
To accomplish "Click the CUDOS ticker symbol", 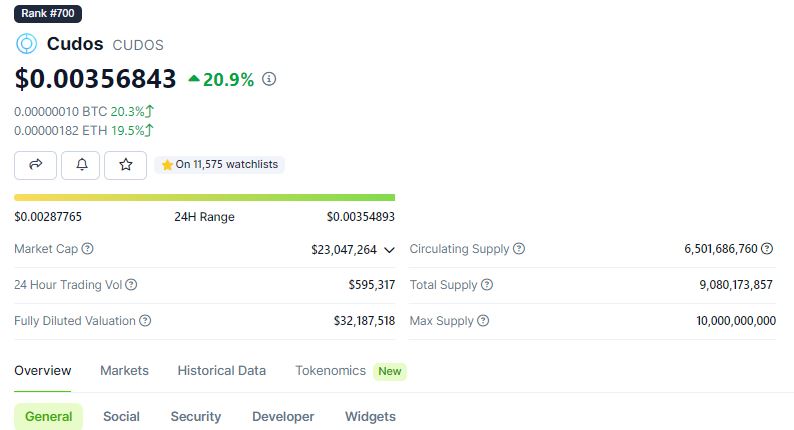I will [138, 45].
